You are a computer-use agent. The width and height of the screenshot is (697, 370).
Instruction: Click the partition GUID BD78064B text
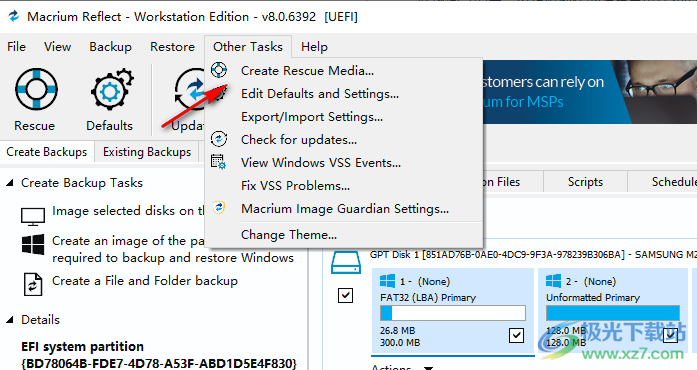159,363
